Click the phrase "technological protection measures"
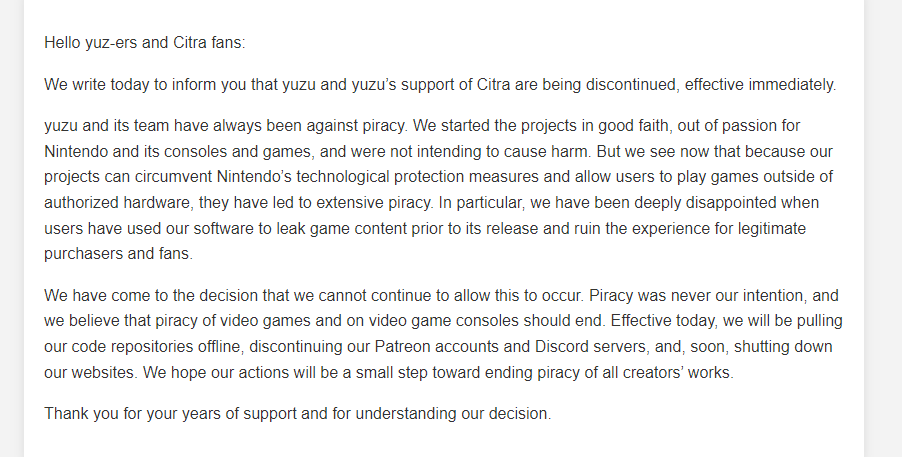The width and height of the screenshot is (902, 457). (417, 177)
